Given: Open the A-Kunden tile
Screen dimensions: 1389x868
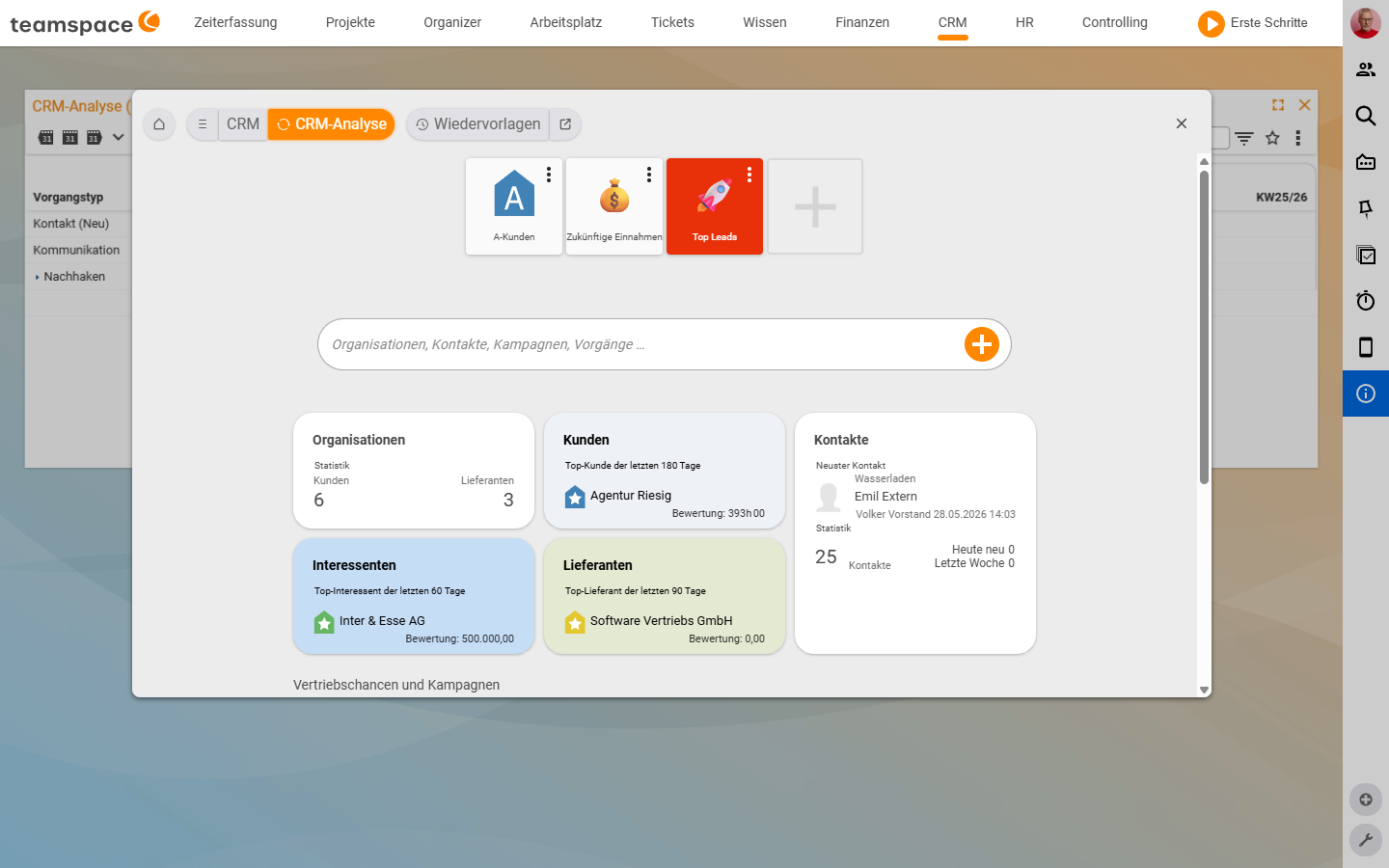Looking at the screenshot, I should pyautogui.click(x=514, y=206).
